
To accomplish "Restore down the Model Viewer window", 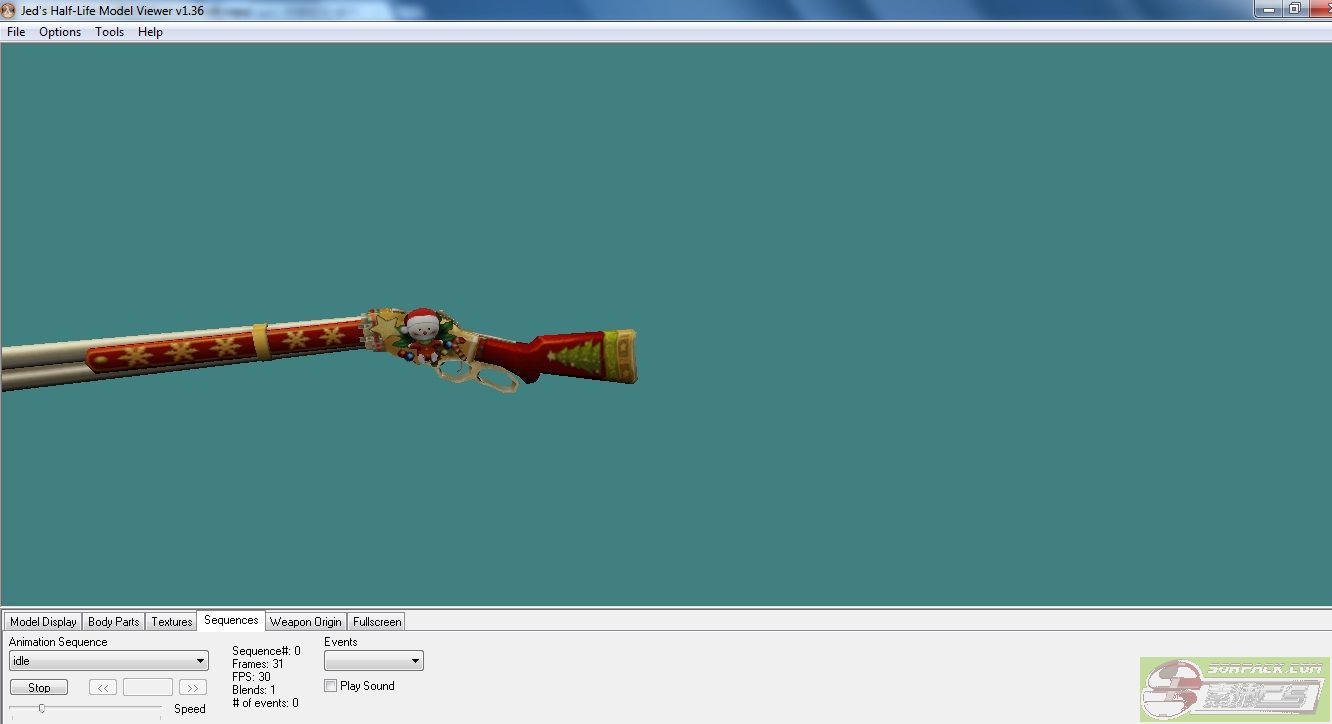I will click(x=1294, y=9).
